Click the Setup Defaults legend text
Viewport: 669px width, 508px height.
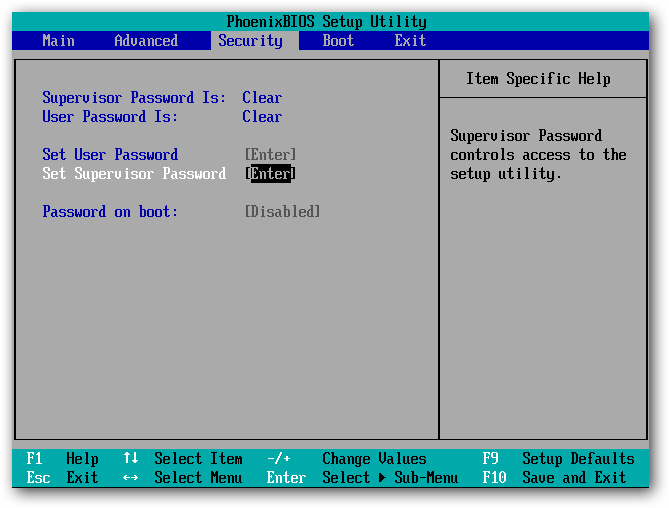click(x=578, y=459)
